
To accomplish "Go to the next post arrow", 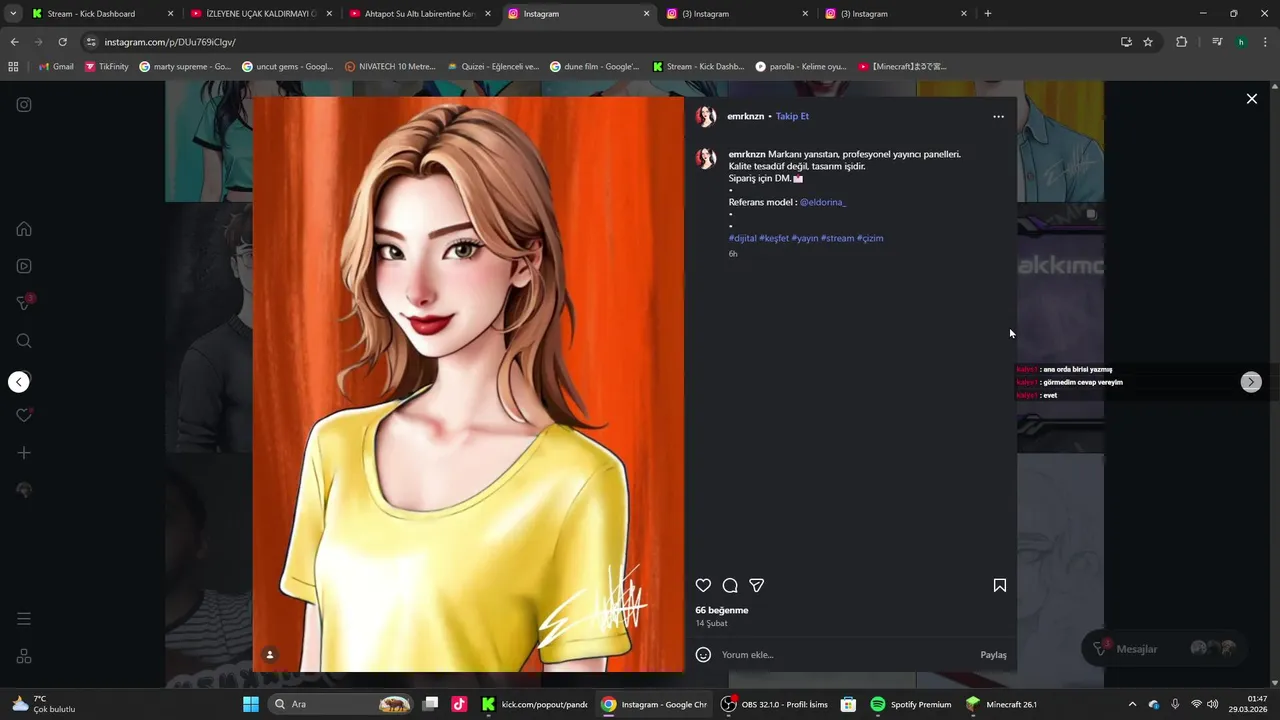I will point(1251,382).
